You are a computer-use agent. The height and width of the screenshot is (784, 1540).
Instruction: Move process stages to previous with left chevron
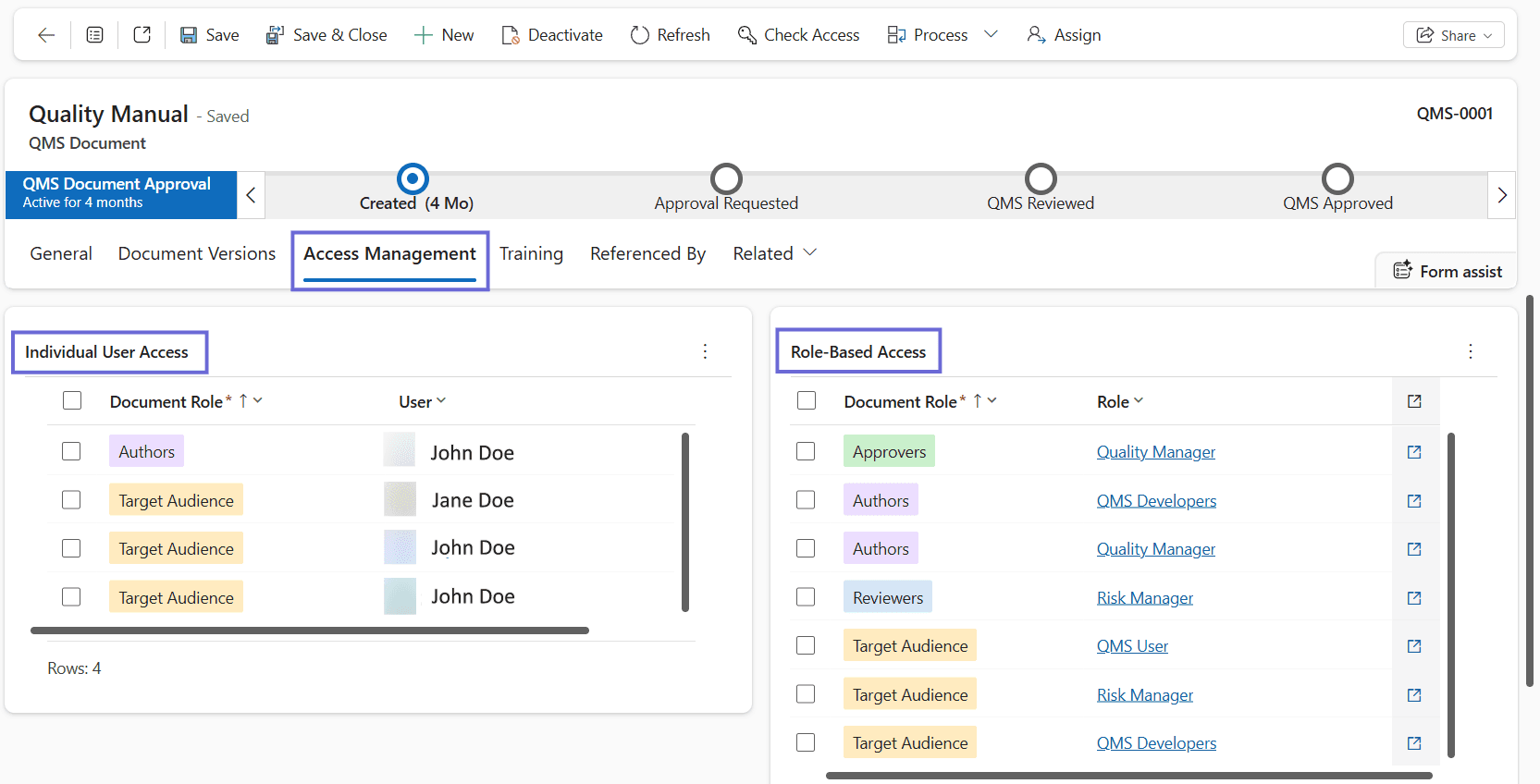251,195
